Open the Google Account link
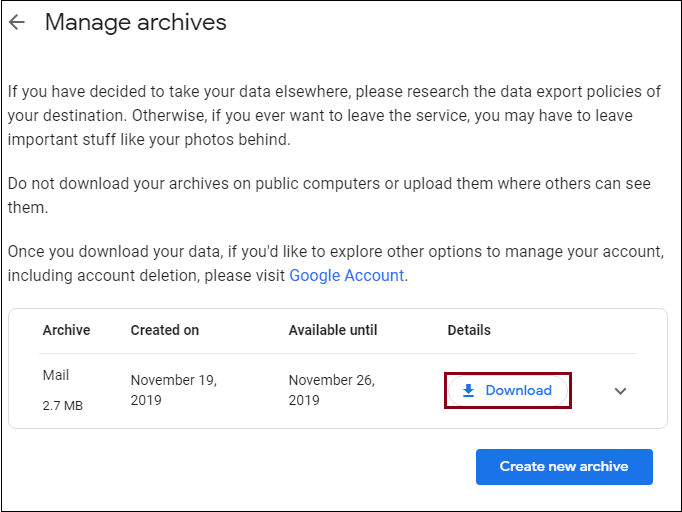This screenshot has width=682, height=512. pos(347,275)
